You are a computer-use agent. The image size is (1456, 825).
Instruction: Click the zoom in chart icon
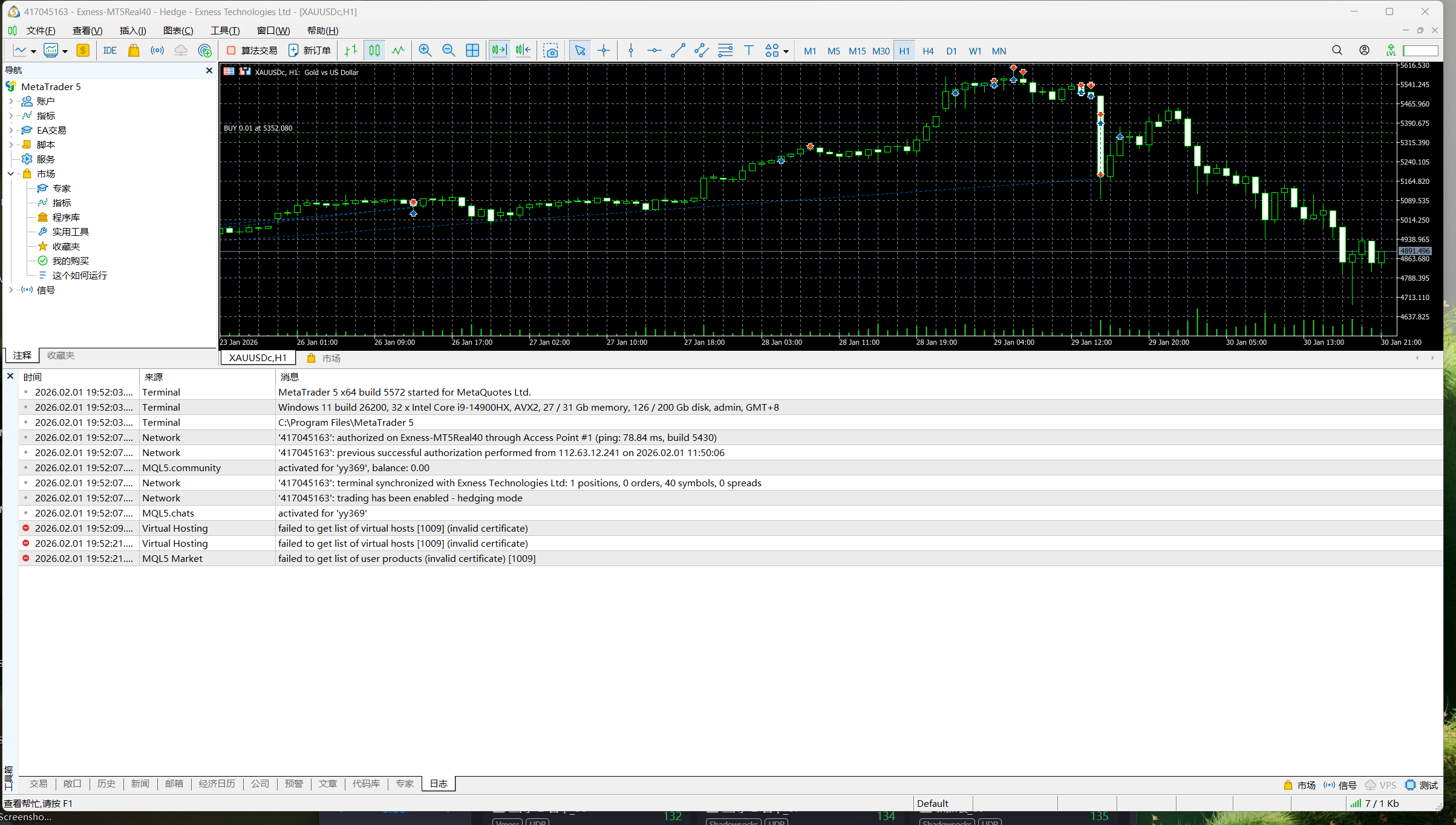(x=425, y=51)
